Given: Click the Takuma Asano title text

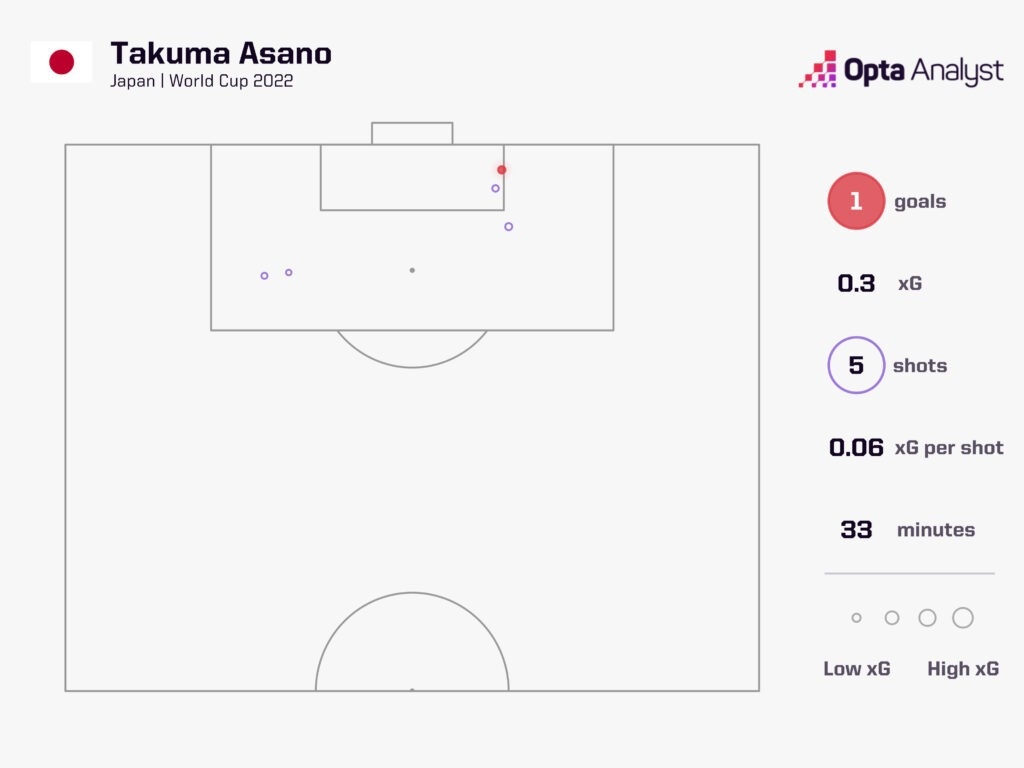Looking at the screenshot, I should pyautogui.click(x=221, y=54).
